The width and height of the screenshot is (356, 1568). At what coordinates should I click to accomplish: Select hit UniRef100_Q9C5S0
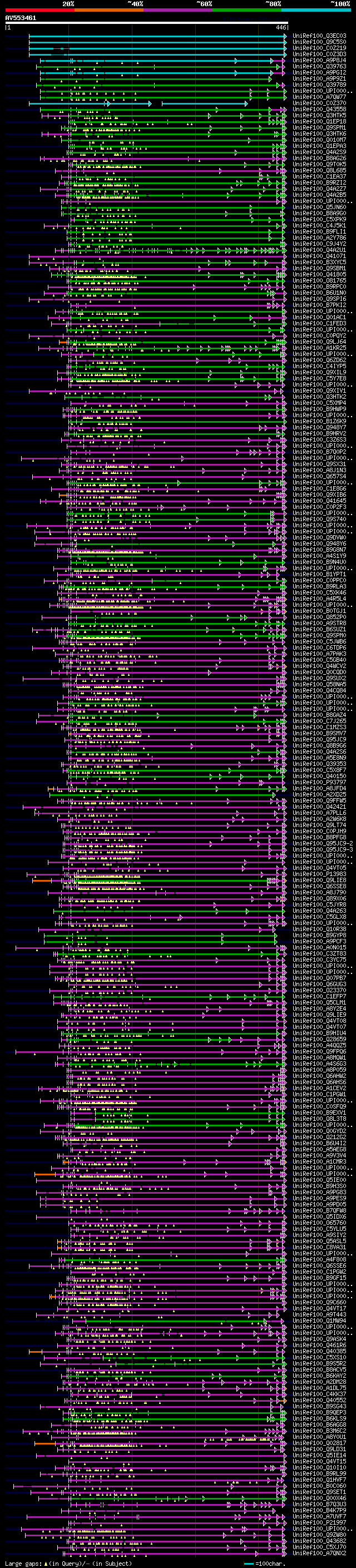click(319, 42)
